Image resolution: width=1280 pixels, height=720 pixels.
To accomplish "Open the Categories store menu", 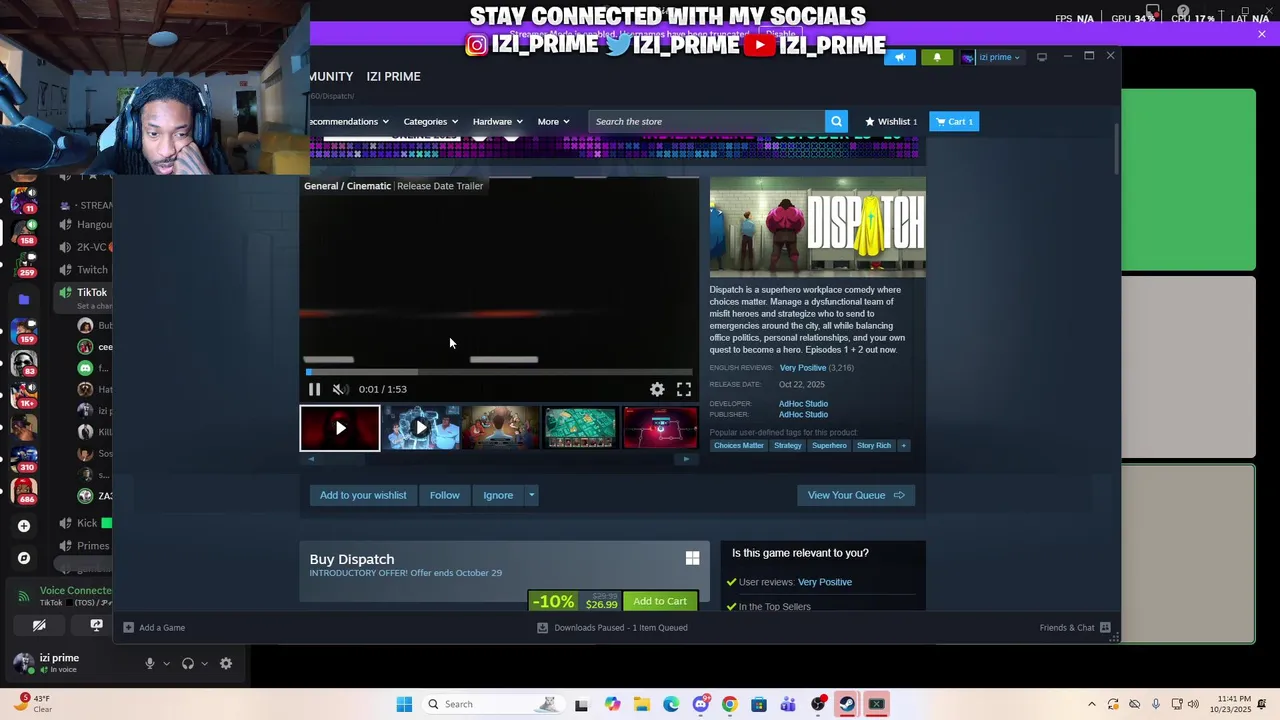I will click(x=431, y=121).
